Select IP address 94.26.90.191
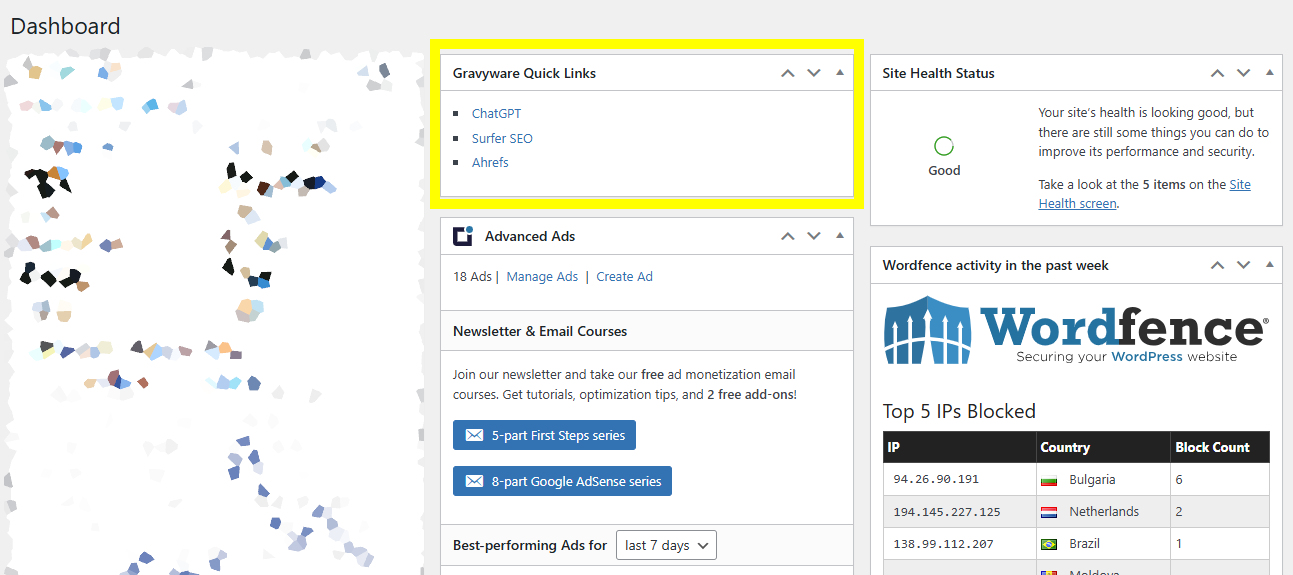The image size is (1293, 575). [x=936, y=480]
